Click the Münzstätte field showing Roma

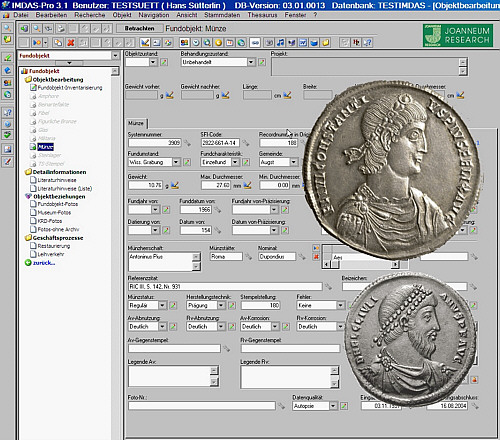click(x=226, y=257)
